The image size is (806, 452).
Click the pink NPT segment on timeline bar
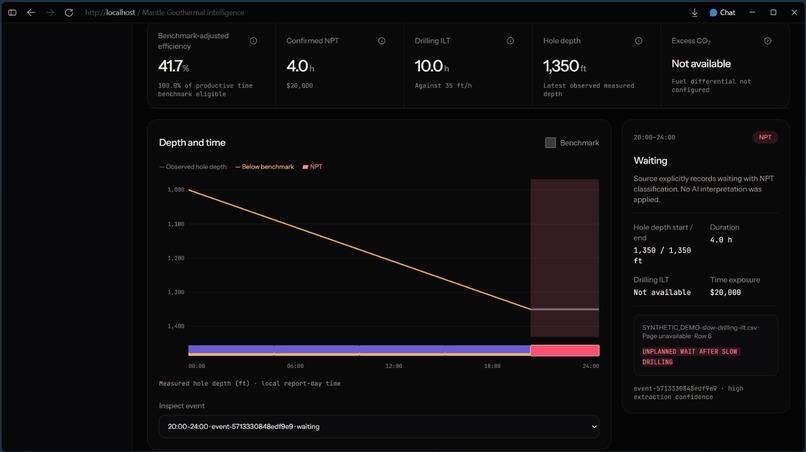[x=564, y=350]
